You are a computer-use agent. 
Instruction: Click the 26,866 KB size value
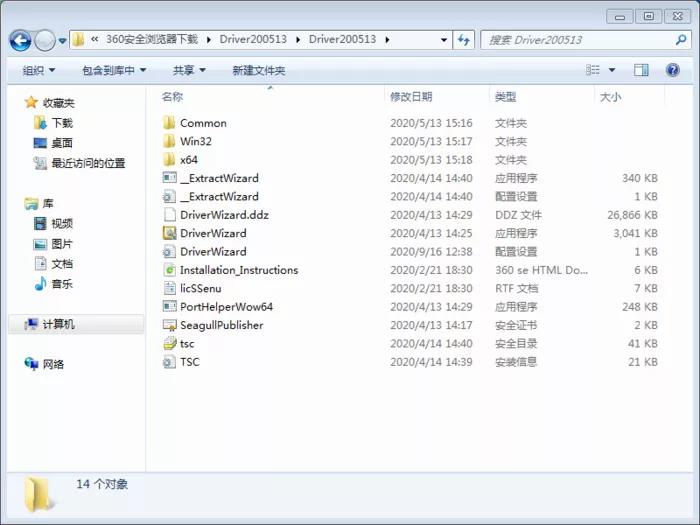tap(632, 215)
